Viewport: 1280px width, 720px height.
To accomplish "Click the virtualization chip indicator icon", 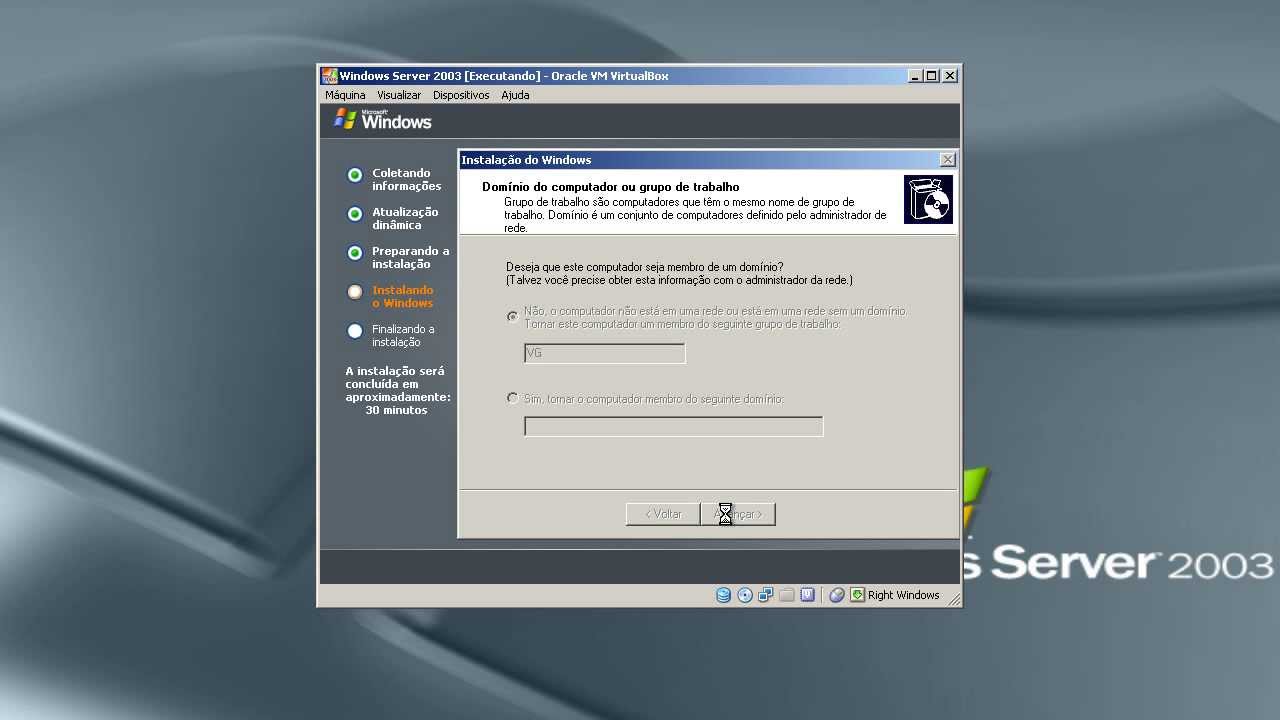I will 808,595.
